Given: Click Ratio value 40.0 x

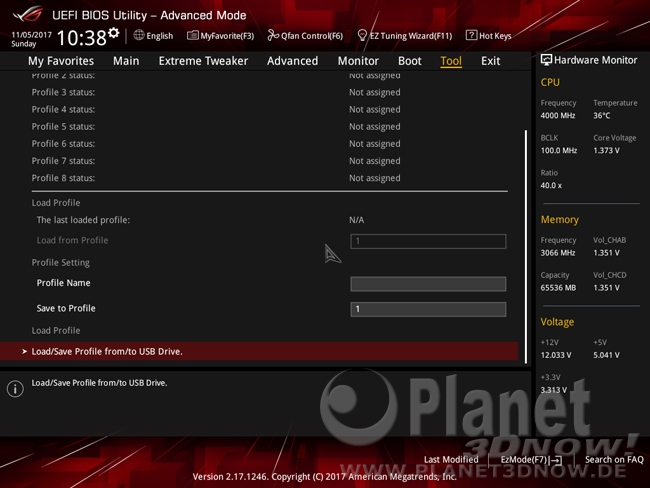Looking at the screenshot, I should (551, 185).
